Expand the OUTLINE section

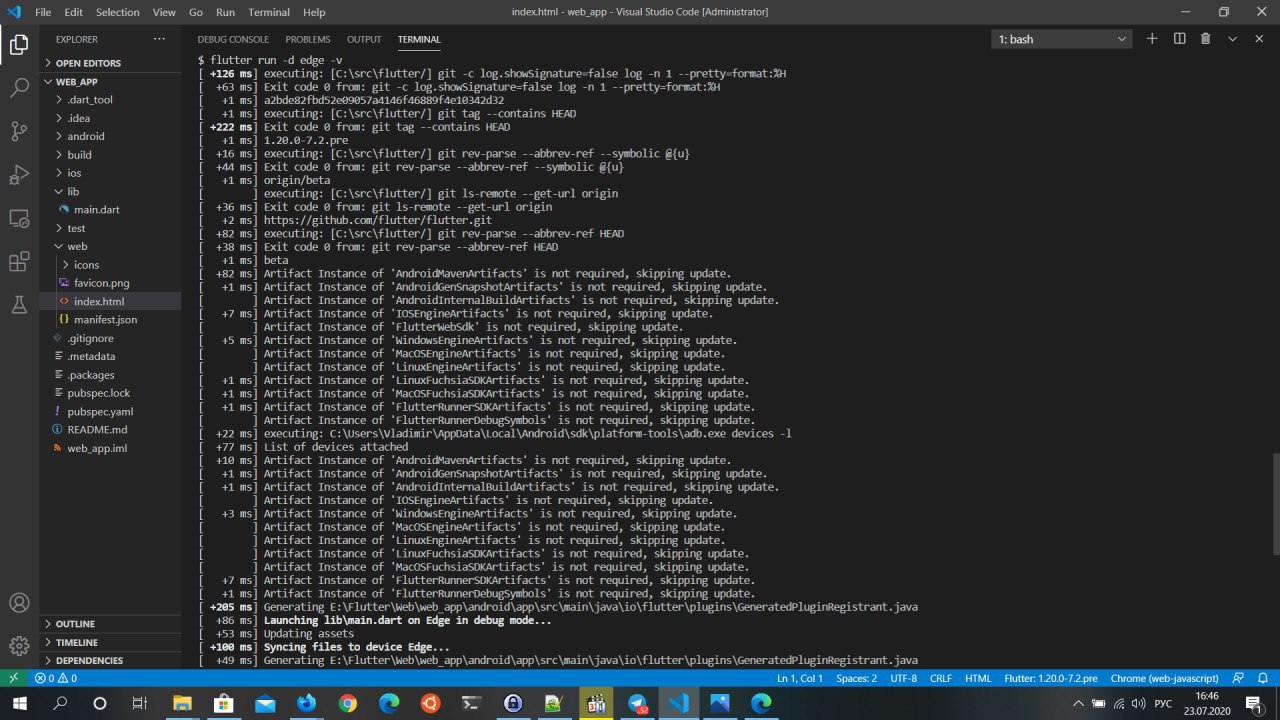[x=111, y=624]
